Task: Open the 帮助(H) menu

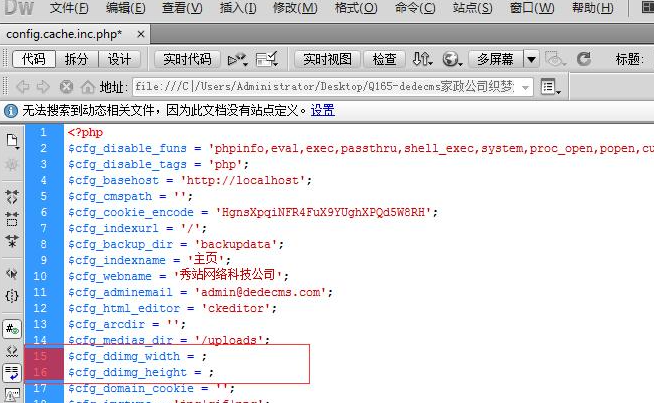Action: [593, 8]
